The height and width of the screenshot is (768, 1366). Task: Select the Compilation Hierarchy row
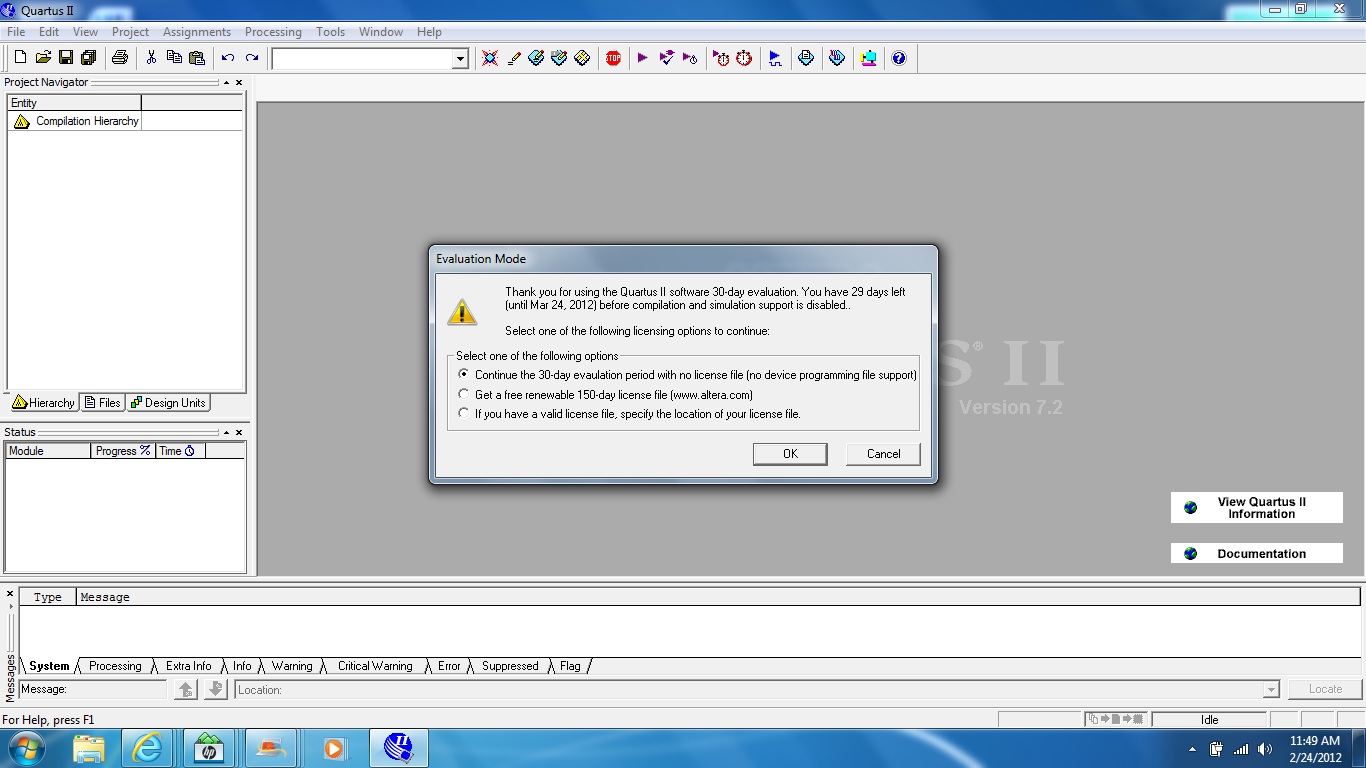click(x=125, y=121)
